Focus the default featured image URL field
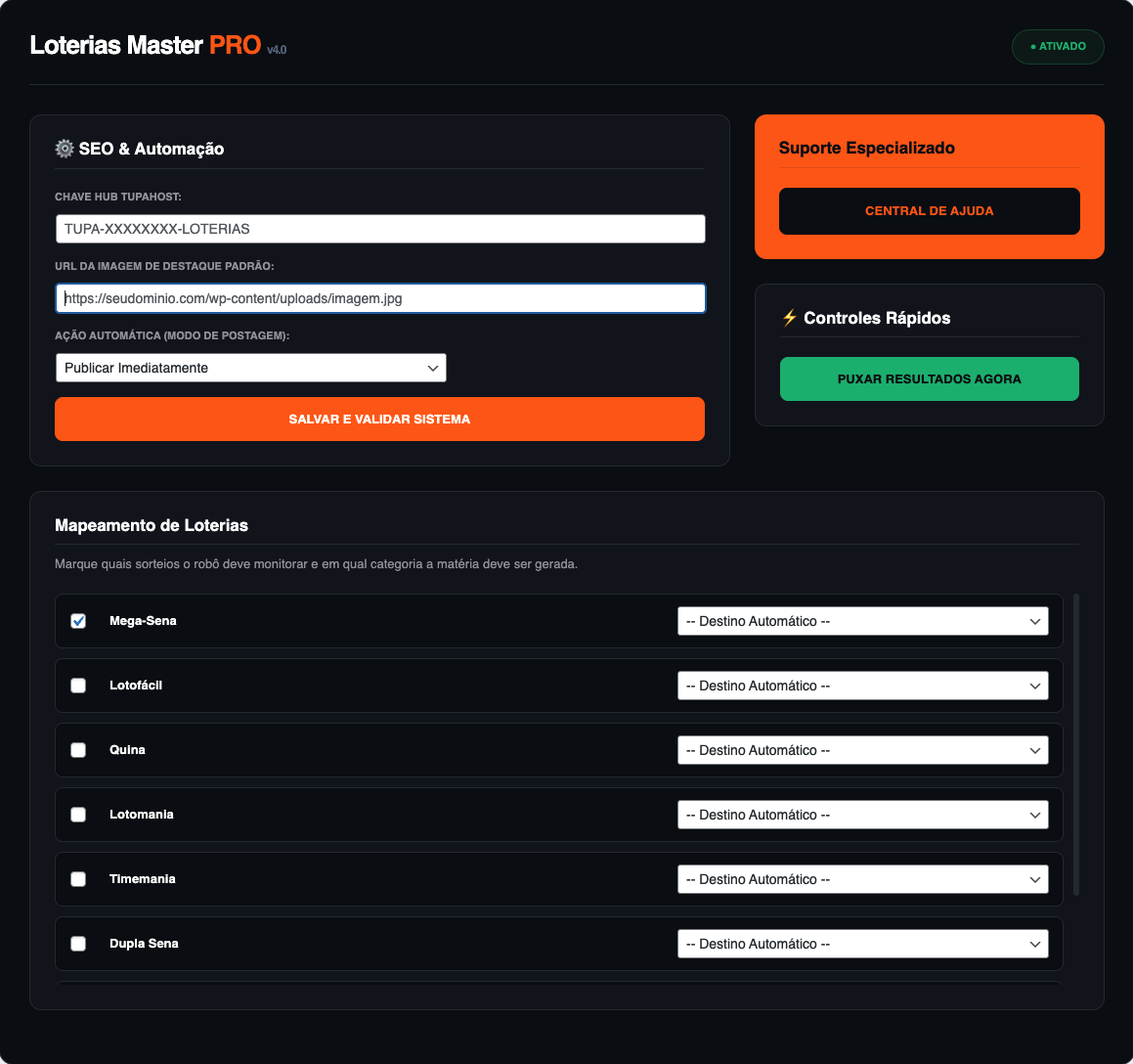 [379, 298]
